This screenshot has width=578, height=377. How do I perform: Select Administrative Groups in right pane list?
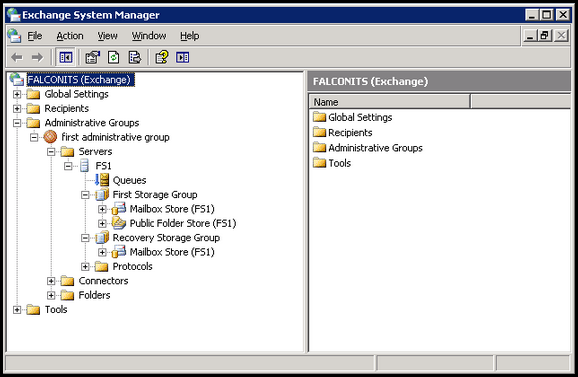[375, 148]
